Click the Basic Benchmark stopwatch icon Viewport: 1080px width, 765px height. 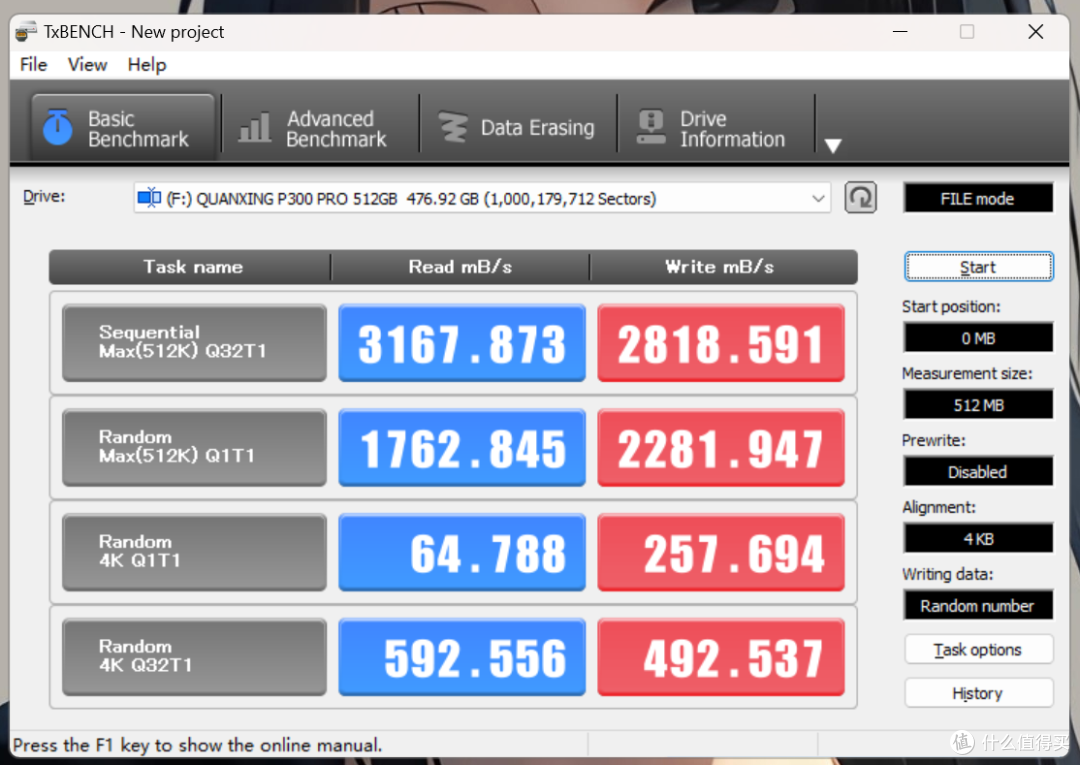(x=57, y=127)
